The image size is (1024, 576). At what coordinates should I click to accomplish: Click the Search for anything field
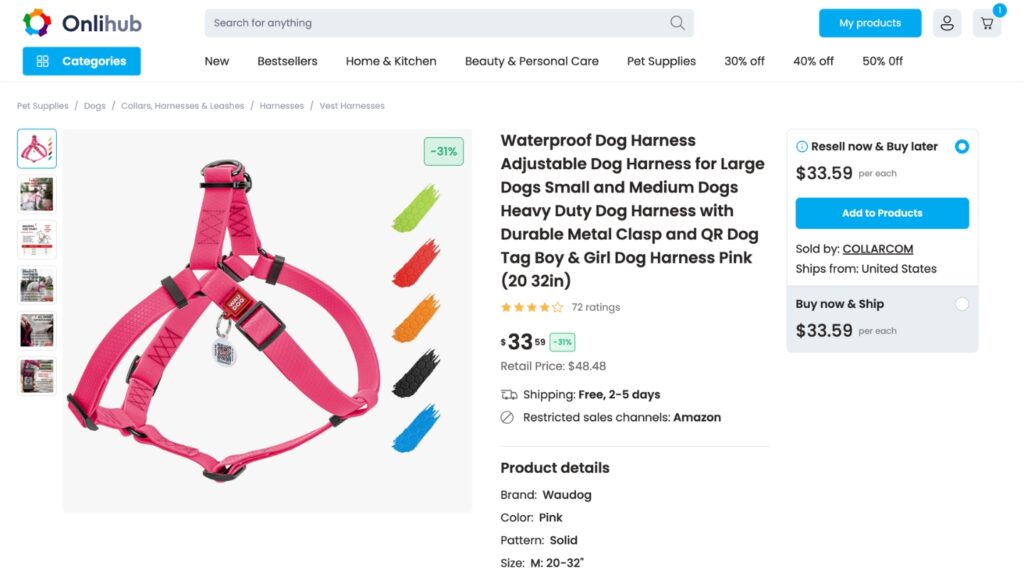point(440,23)
